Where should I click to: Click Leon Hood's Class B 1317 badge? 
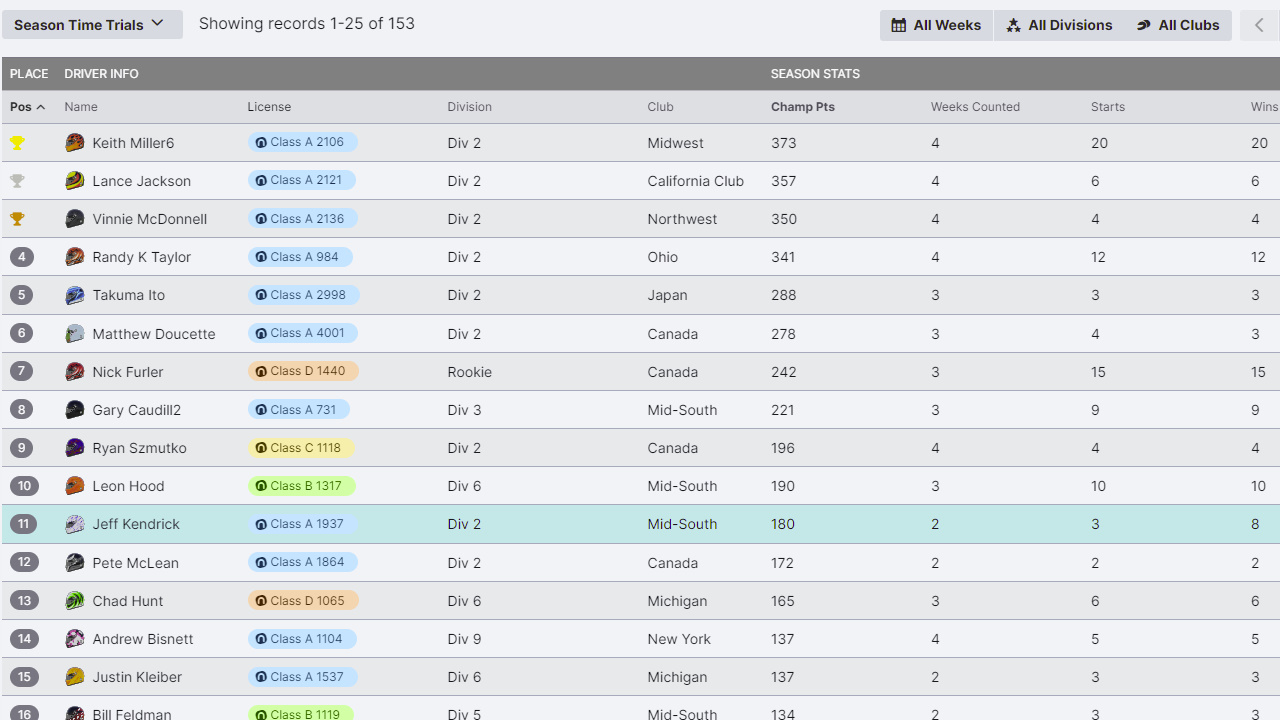coord(301,486)
